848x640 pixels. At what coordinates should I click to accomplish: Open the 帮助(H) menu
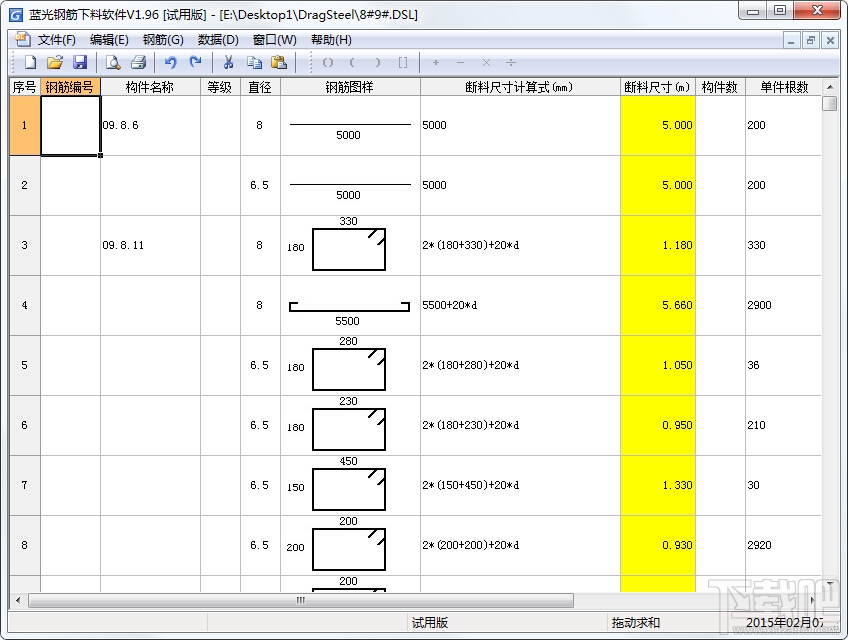(331, 39)
